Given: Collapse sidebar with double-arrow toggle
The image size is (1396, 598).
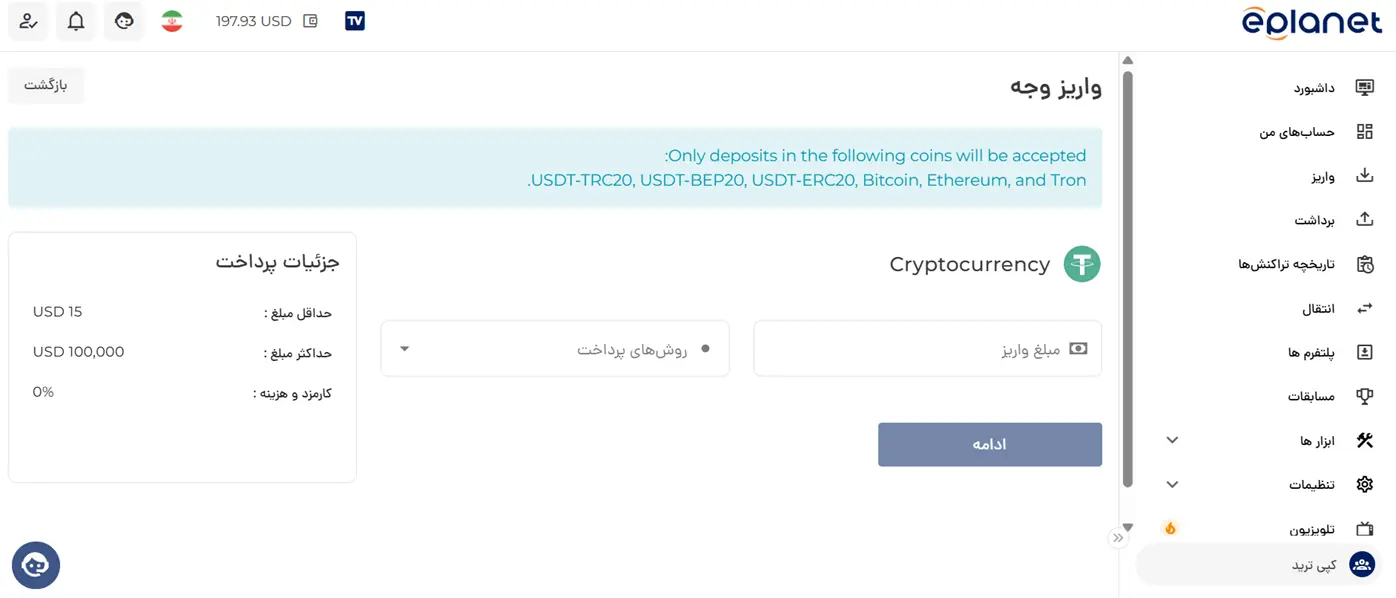Looking at the screenshot, I should pos(1118,538).
